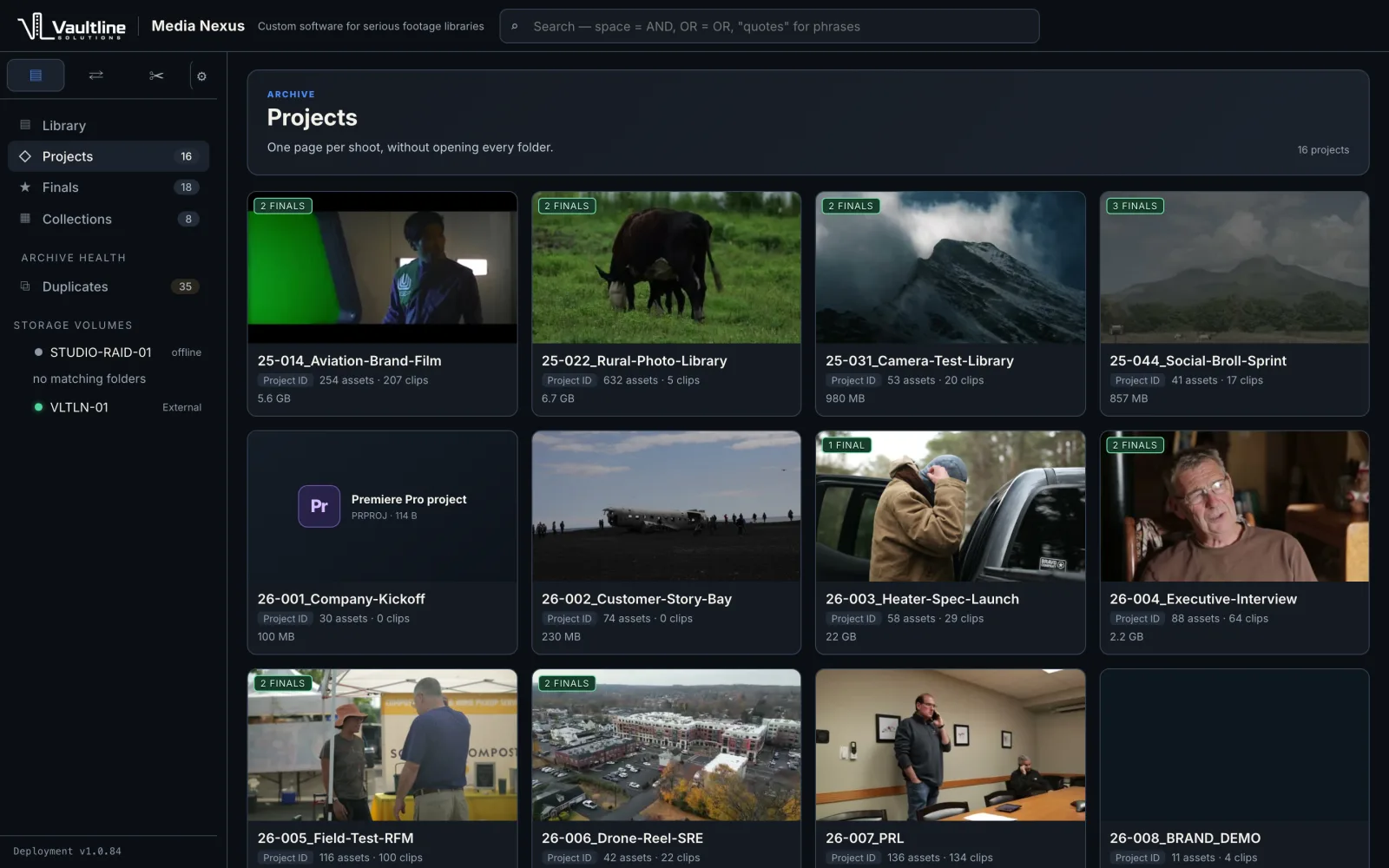Open the 25-022_Rural-Photo-Library cow thumbnail
The image size is (1389, 868).
coord(666,267)
